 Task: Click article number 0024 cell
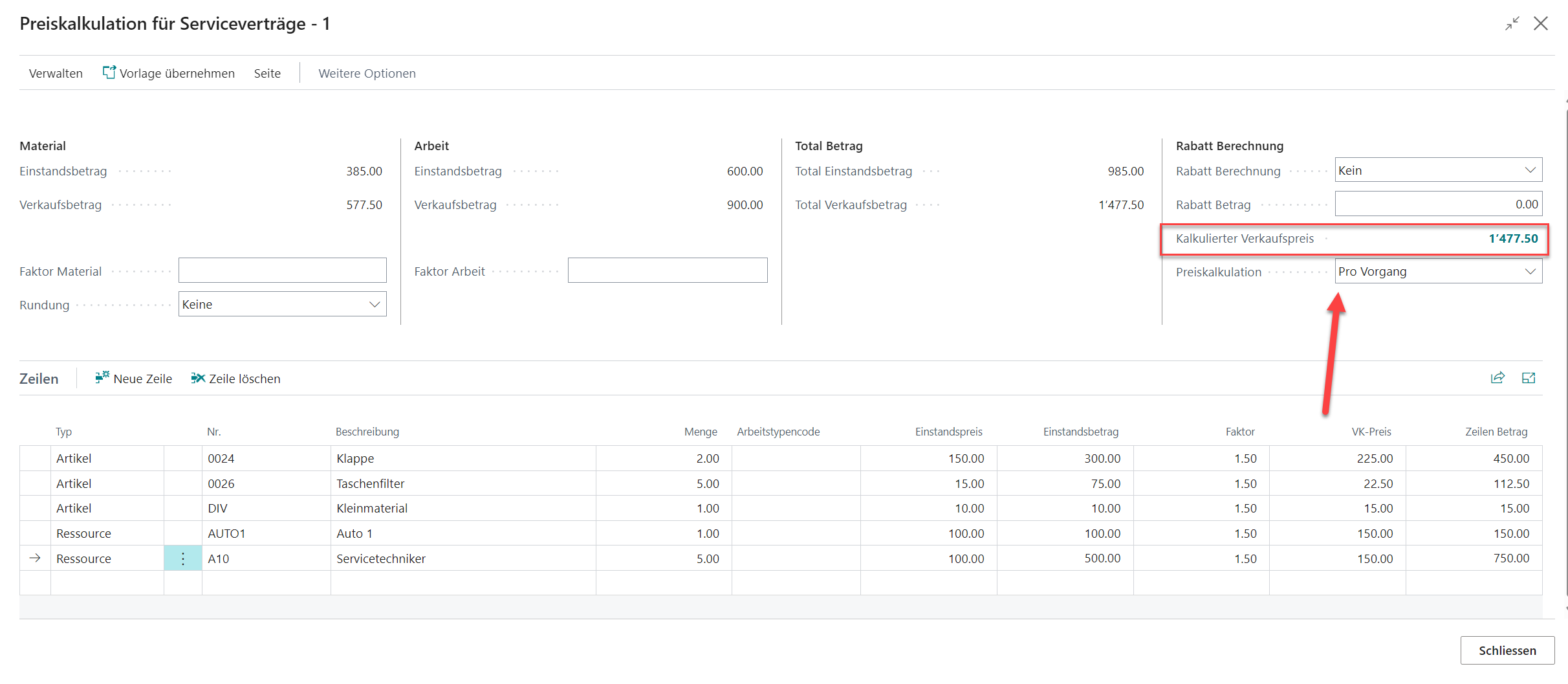click(266, 458)
